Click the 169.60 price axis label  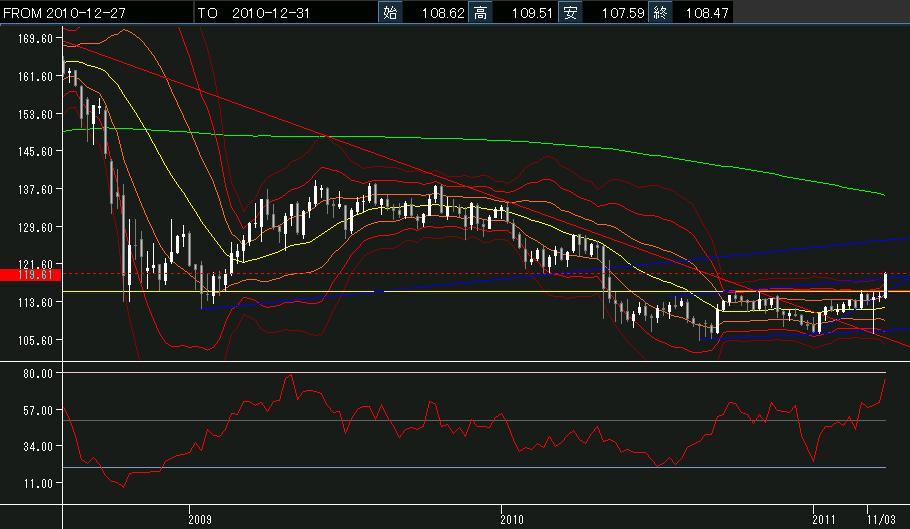[x=35, y=39]
